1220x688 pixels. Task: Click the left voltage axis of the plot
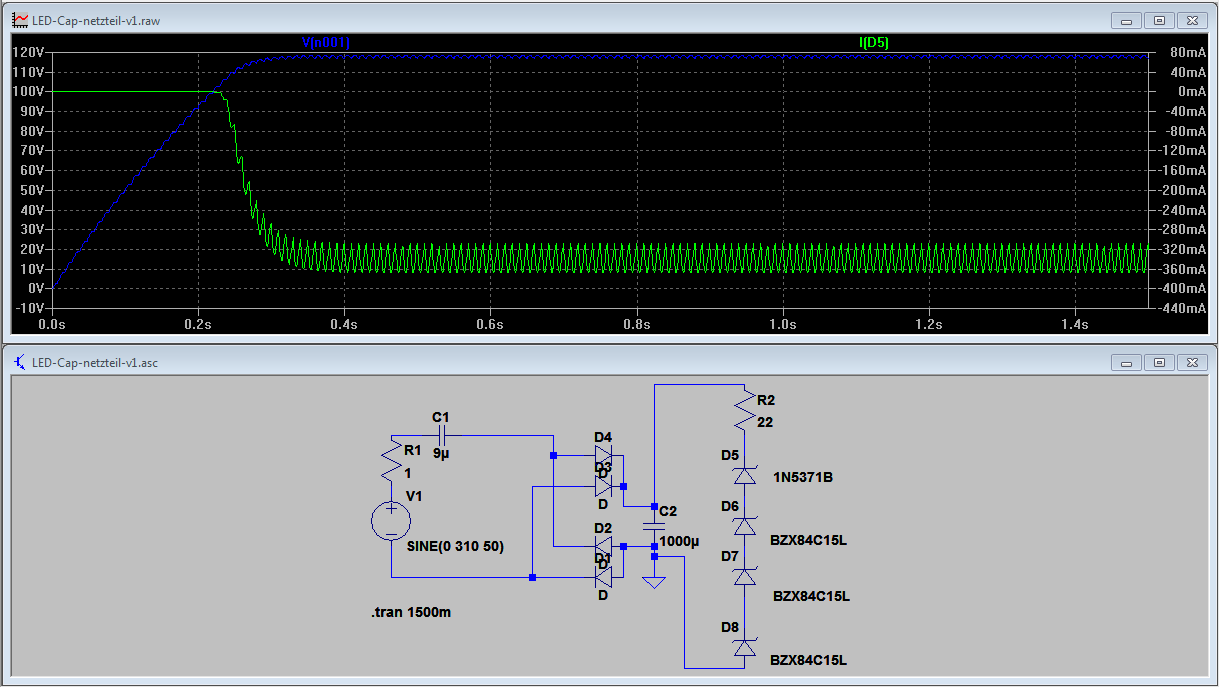[x=28, y=180]
